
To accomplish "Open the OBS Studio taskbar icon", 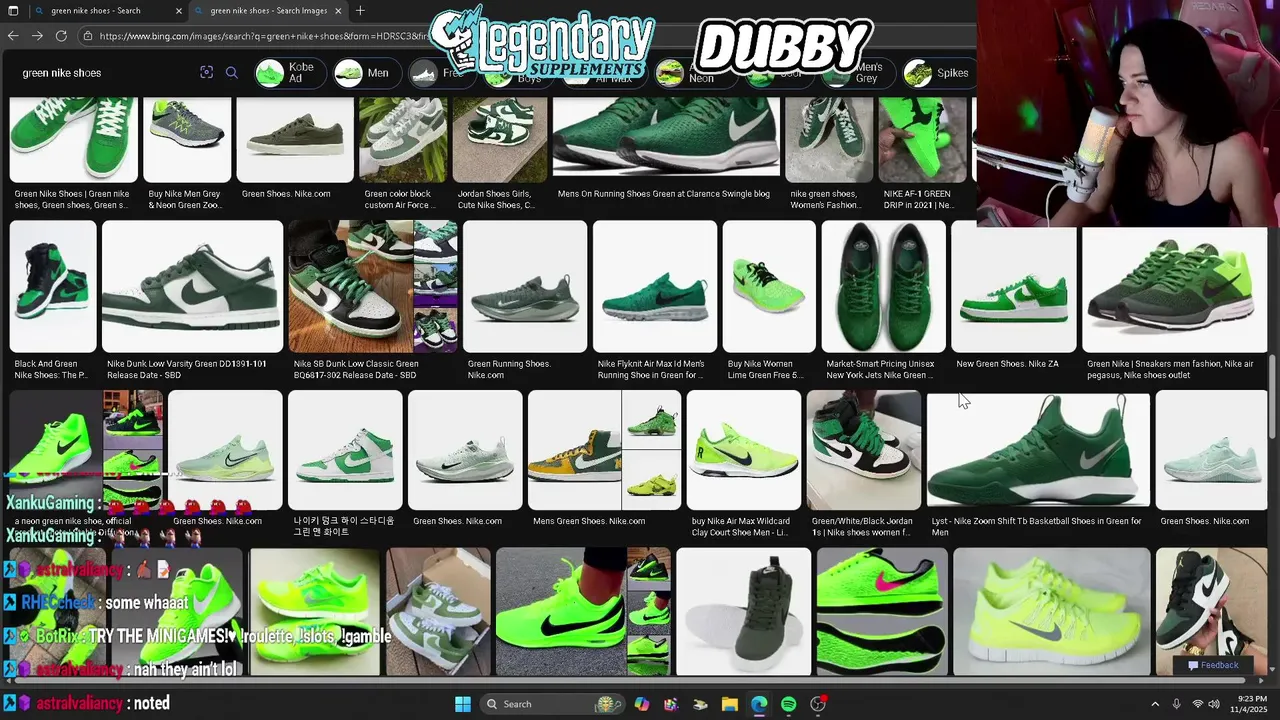I will (x=818, y=704).
